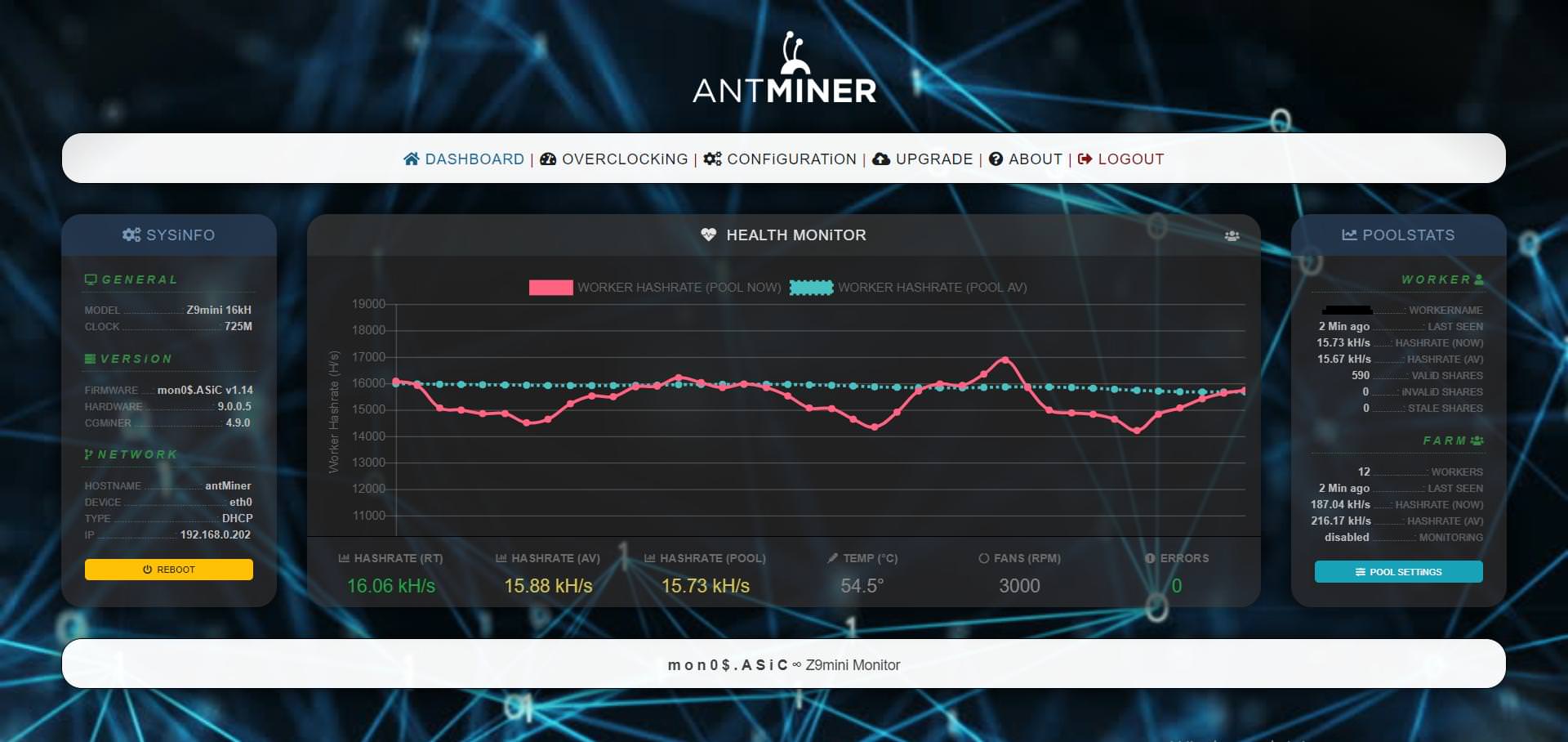Screen dimensions: 1568x742
Task: Click the gears icon beside Configuration
Action: 713,159
